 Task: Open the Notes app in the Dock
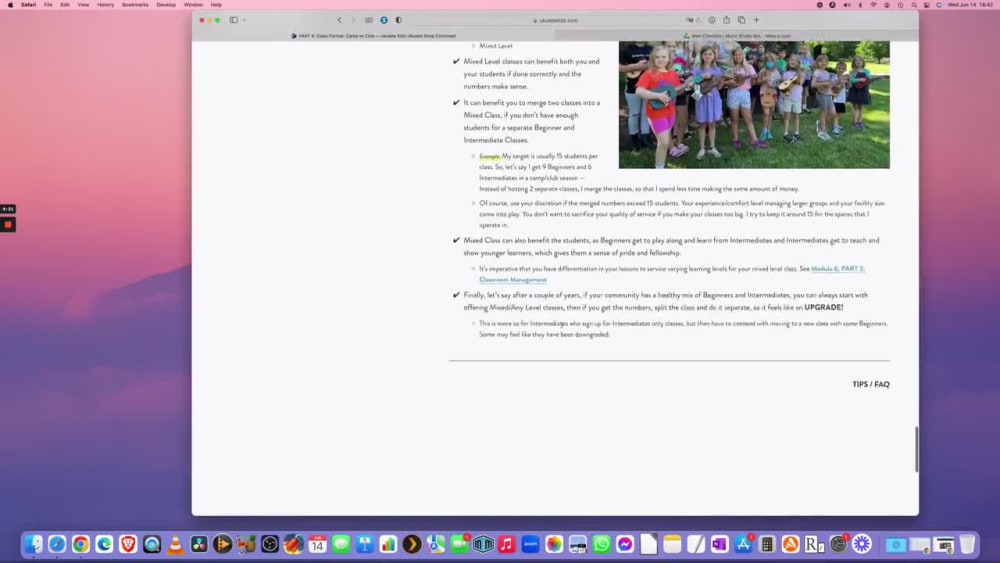[672, 544]
